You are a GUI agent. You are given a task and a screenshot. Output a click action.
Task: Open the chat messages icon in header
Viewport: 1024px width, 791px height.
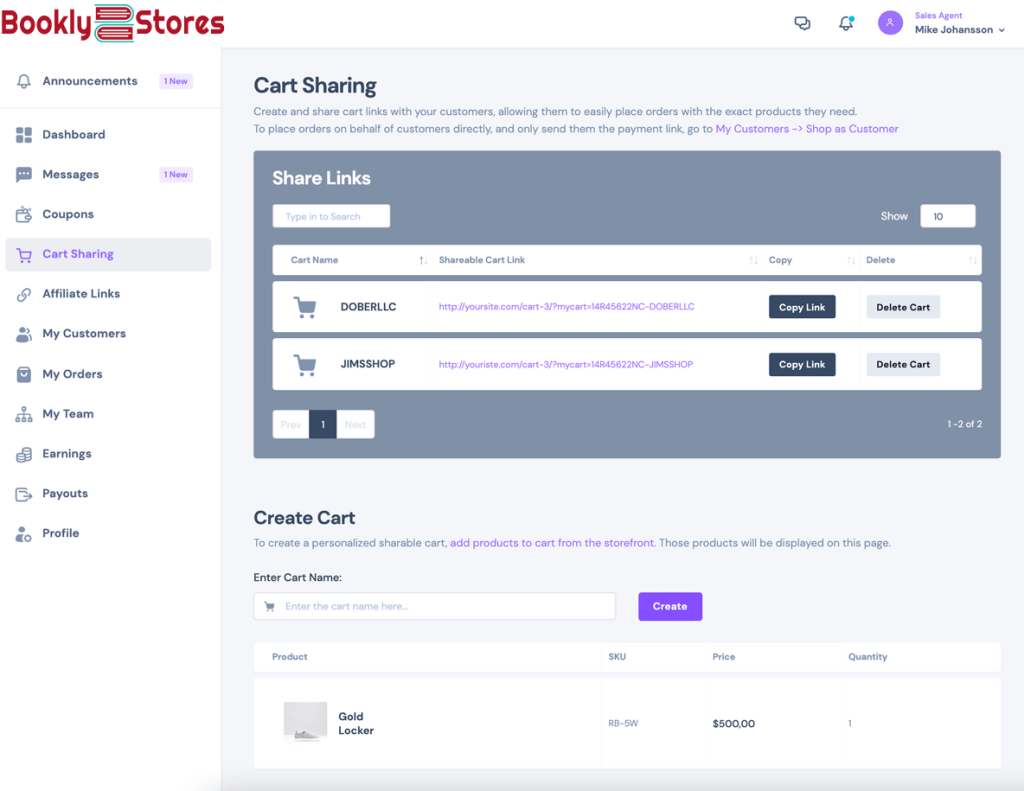click(x=802, y=23)
